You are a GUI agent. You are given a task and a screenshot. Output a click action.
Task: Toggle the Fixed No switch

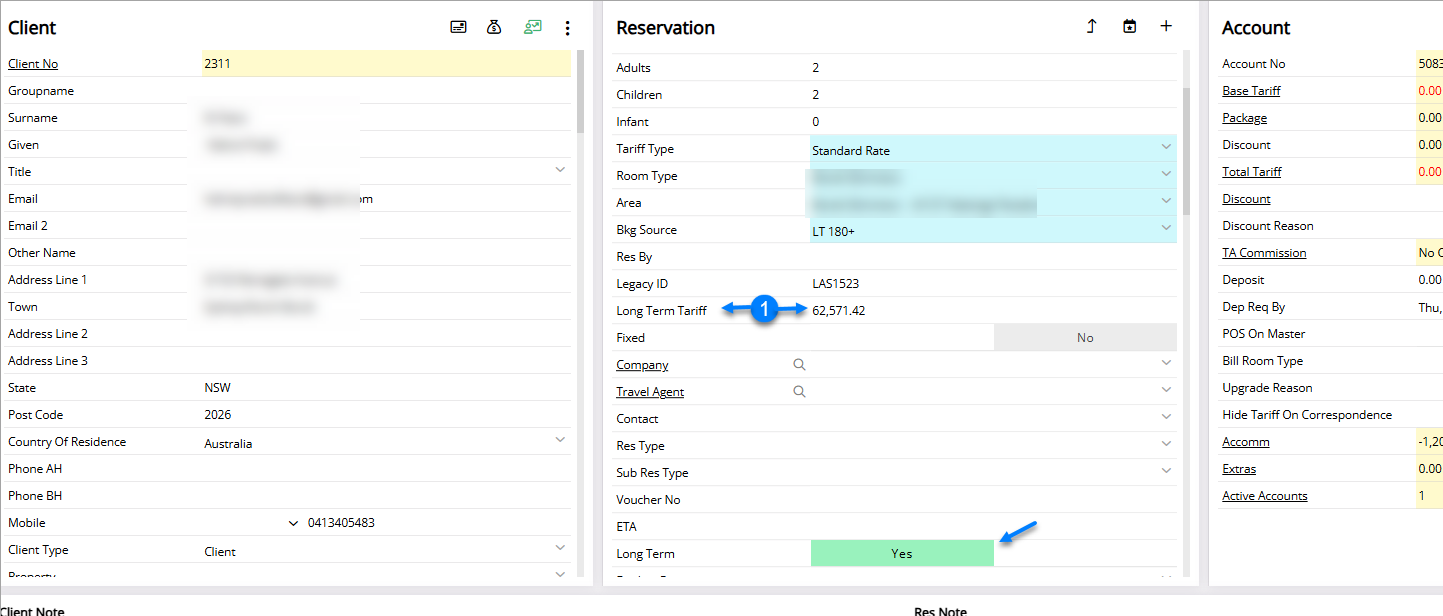pos(1085,338)
